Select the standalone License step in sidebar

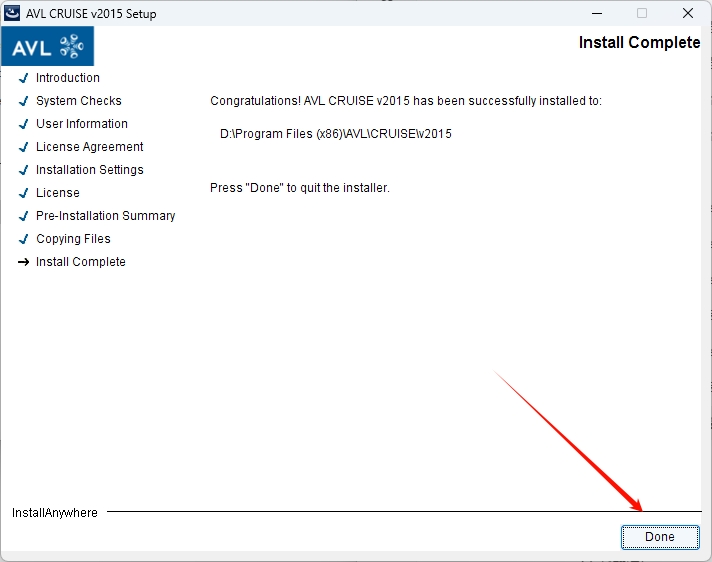[x=58, y=193]
